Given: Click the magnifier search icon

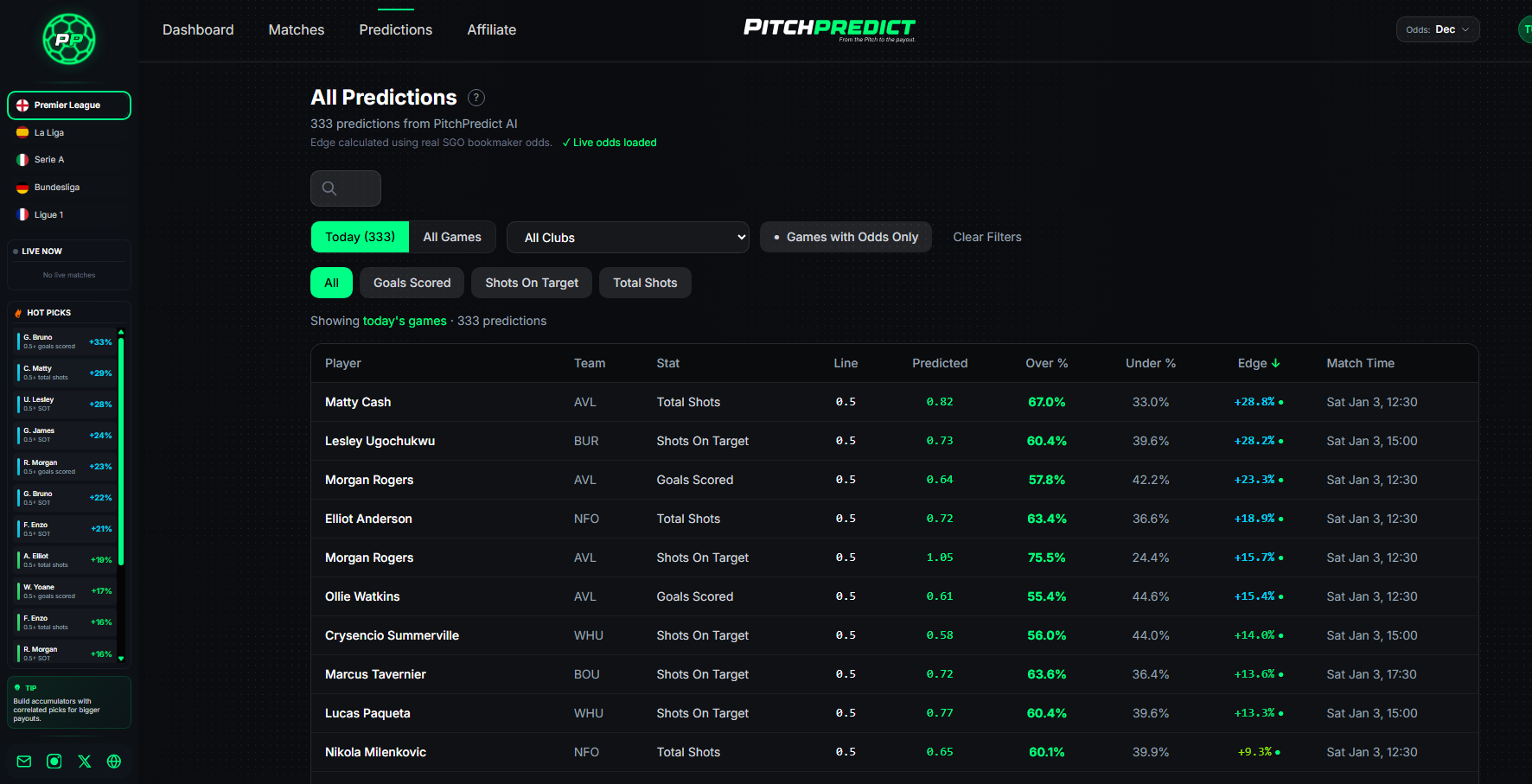Looking at the screenshot, I should point(329,188).
